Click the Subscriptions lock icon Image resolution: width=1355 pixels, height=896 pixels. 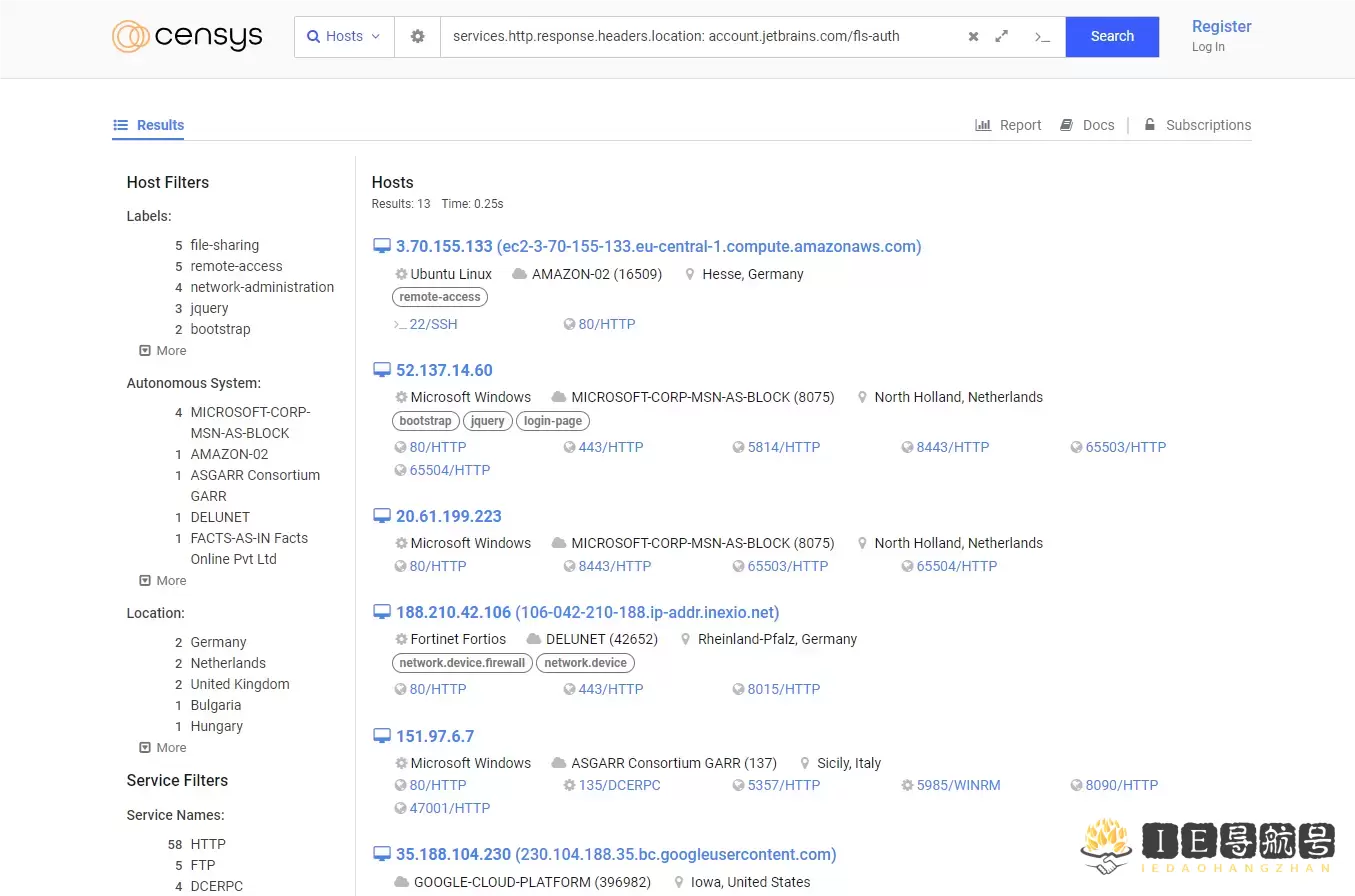point(1149,125)
